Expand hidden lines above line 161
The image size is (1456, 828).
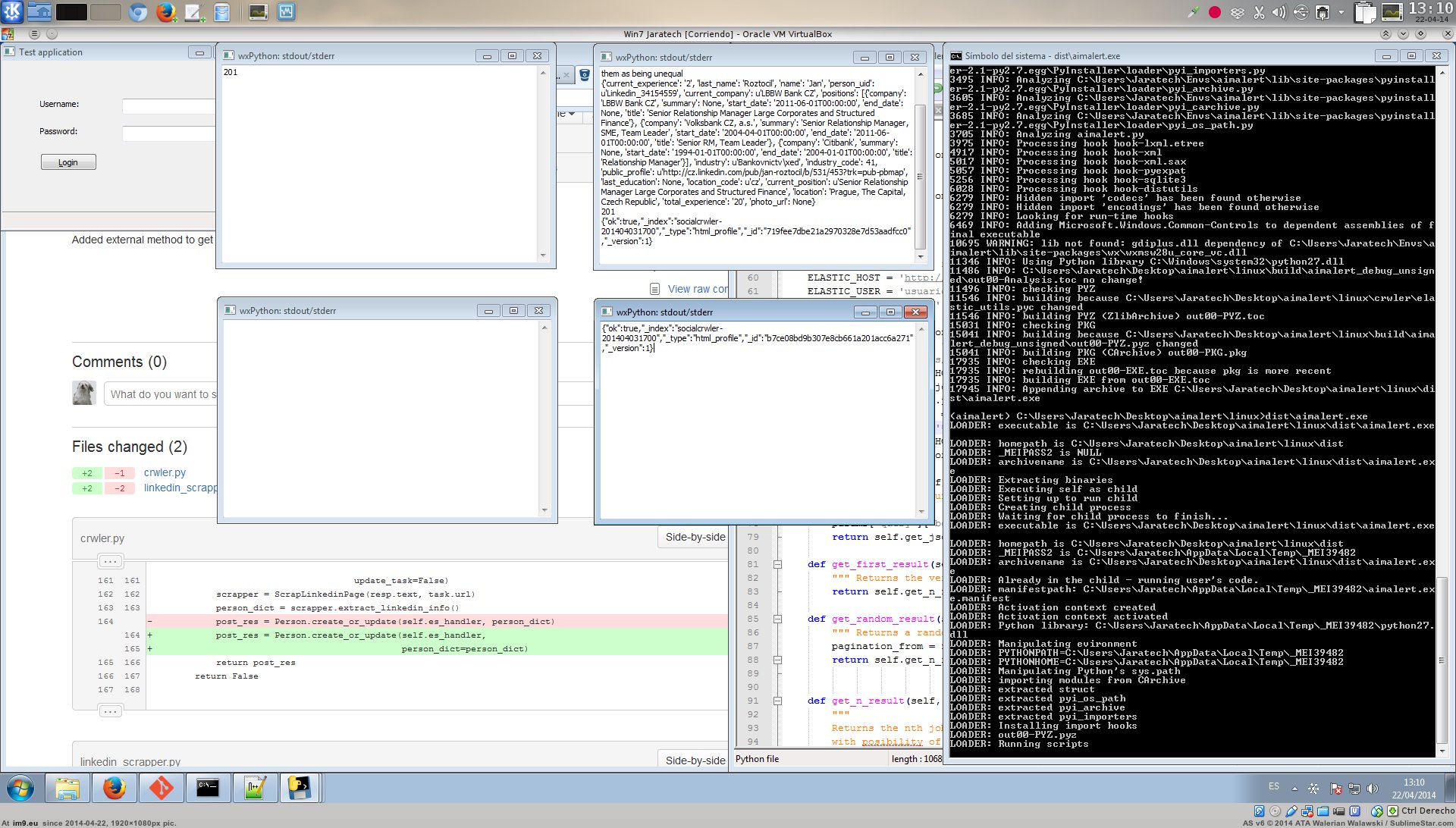110,562
